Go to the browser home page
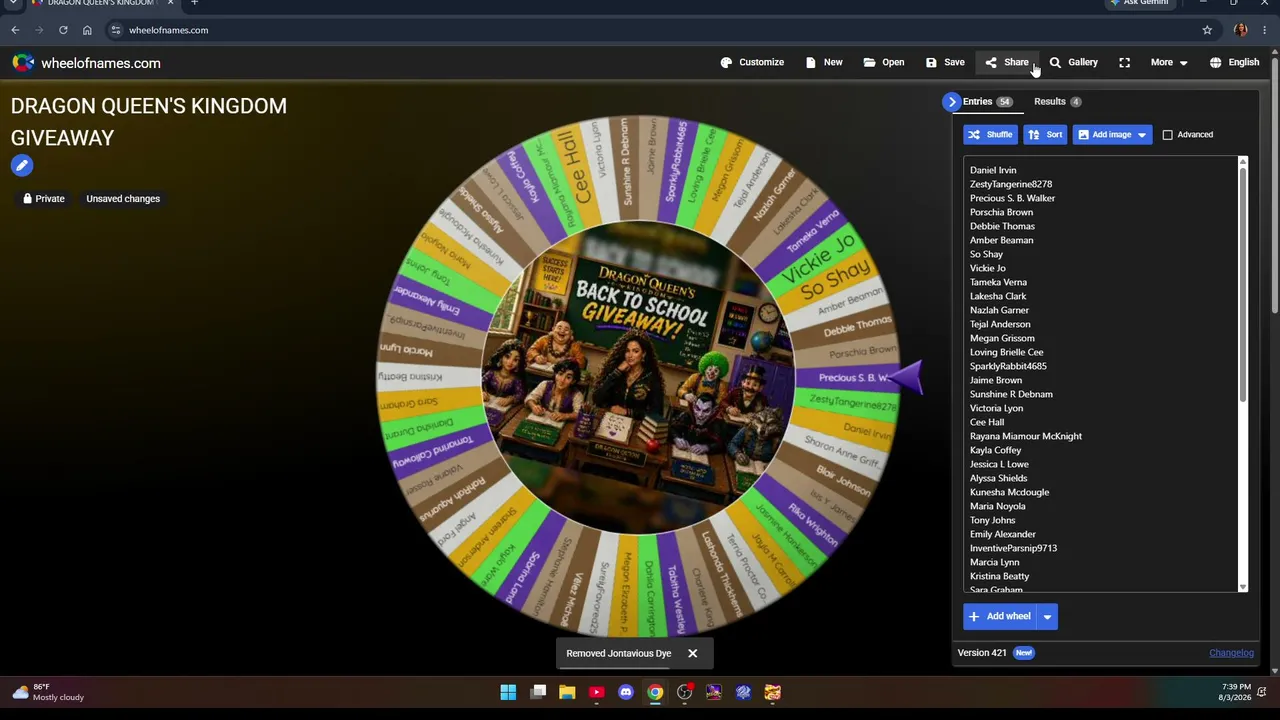Viewport: 1280px width, 720px height. (x=87, y=30)
